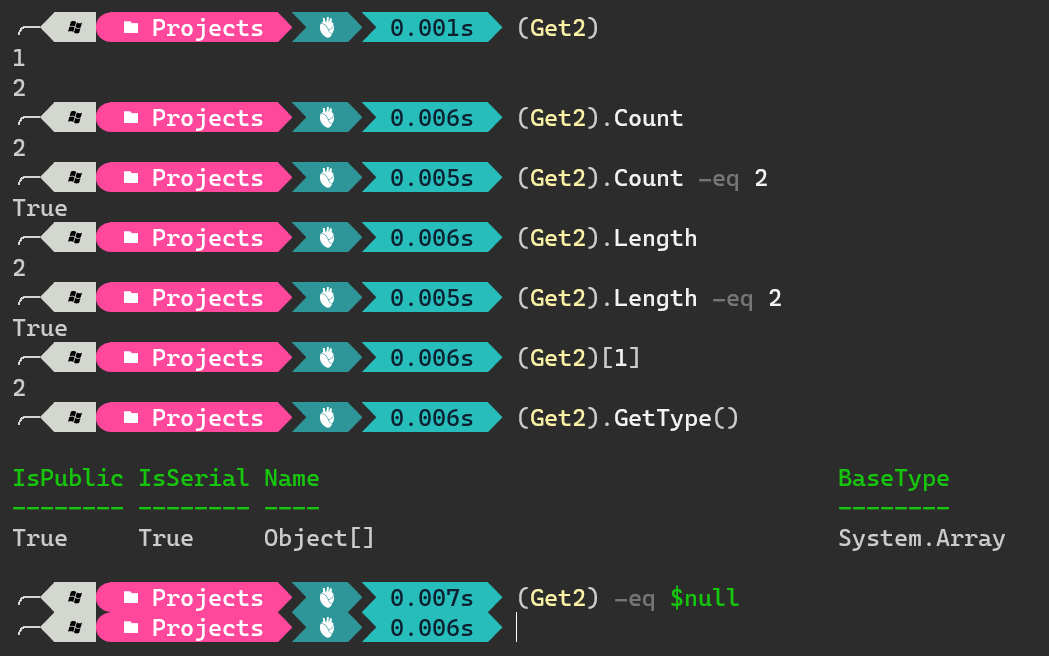
Task: Pick the hand icon on the (Get2)[1] line
Action: click(326, 358)
